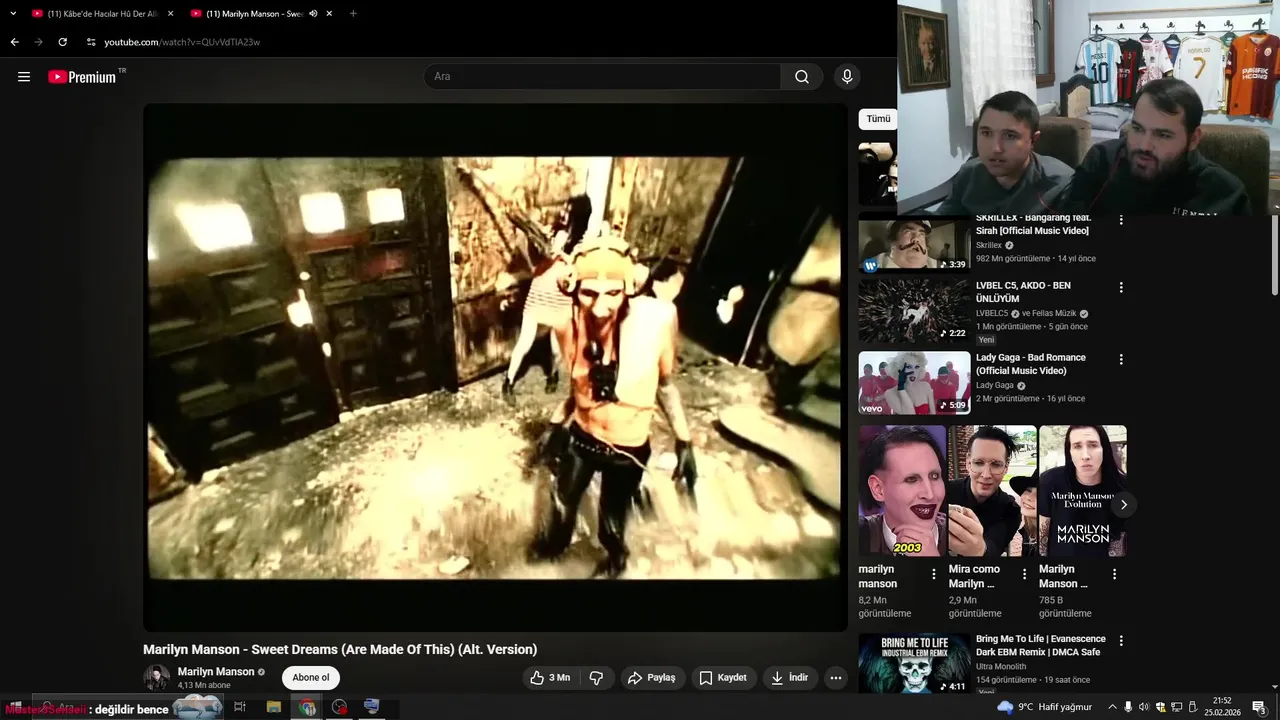
Task: Show next Shorts with arrow button
Action: (x=1123, y=504)
